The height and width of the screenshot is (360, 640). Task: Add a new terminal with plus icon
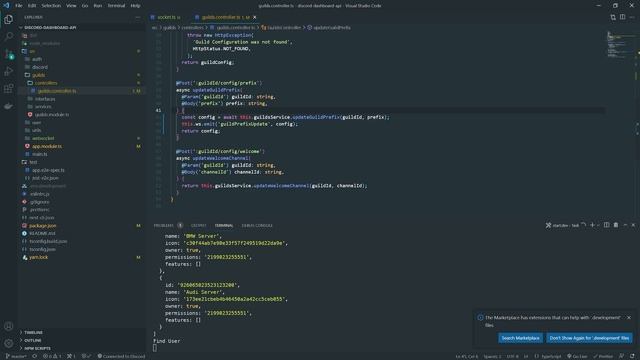[592, 225]
